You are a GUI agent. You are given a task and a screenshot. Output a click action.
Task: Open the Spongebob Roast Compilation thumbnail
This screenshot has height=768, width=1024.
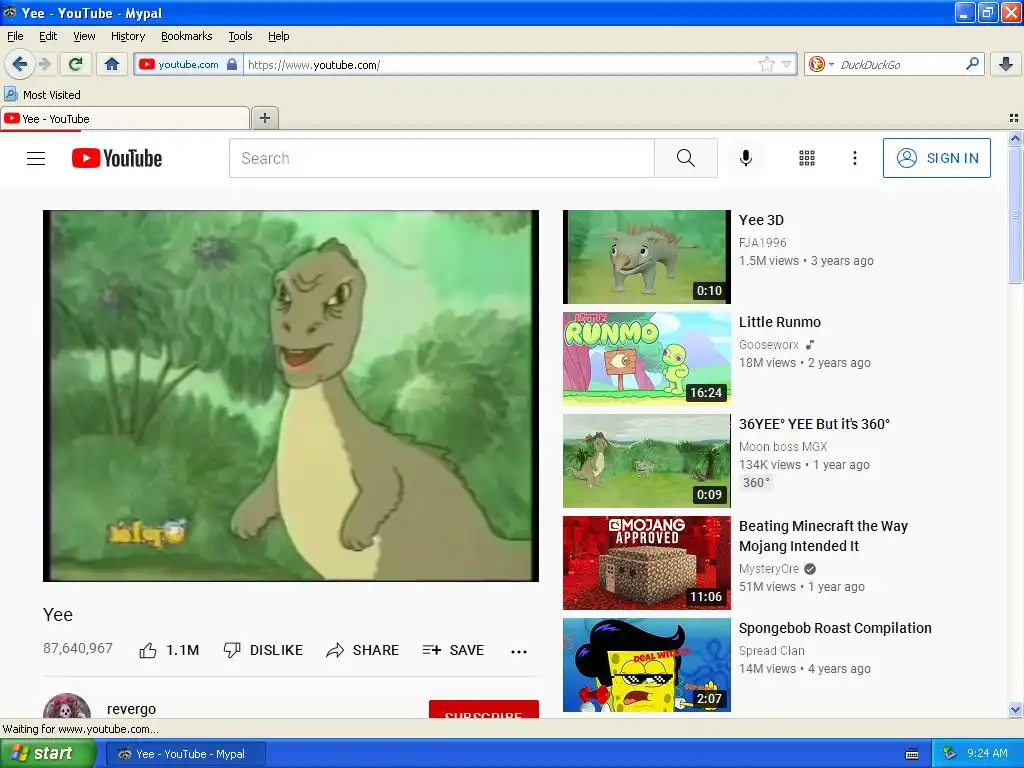click(647, 665)
